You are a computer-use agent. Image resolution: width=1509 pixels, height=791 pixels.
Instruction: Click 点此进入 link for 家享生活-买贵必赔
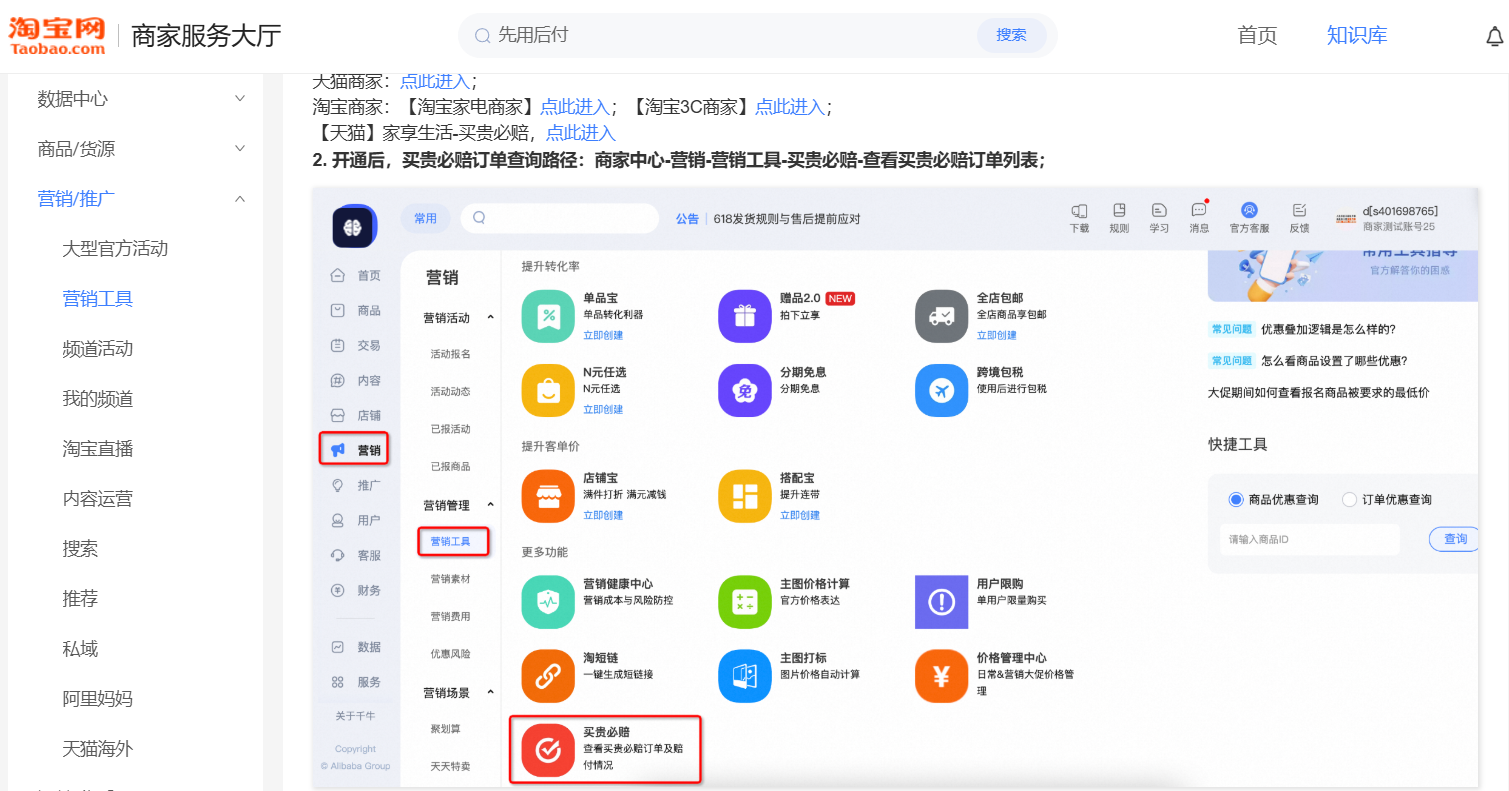click(580, 133)
